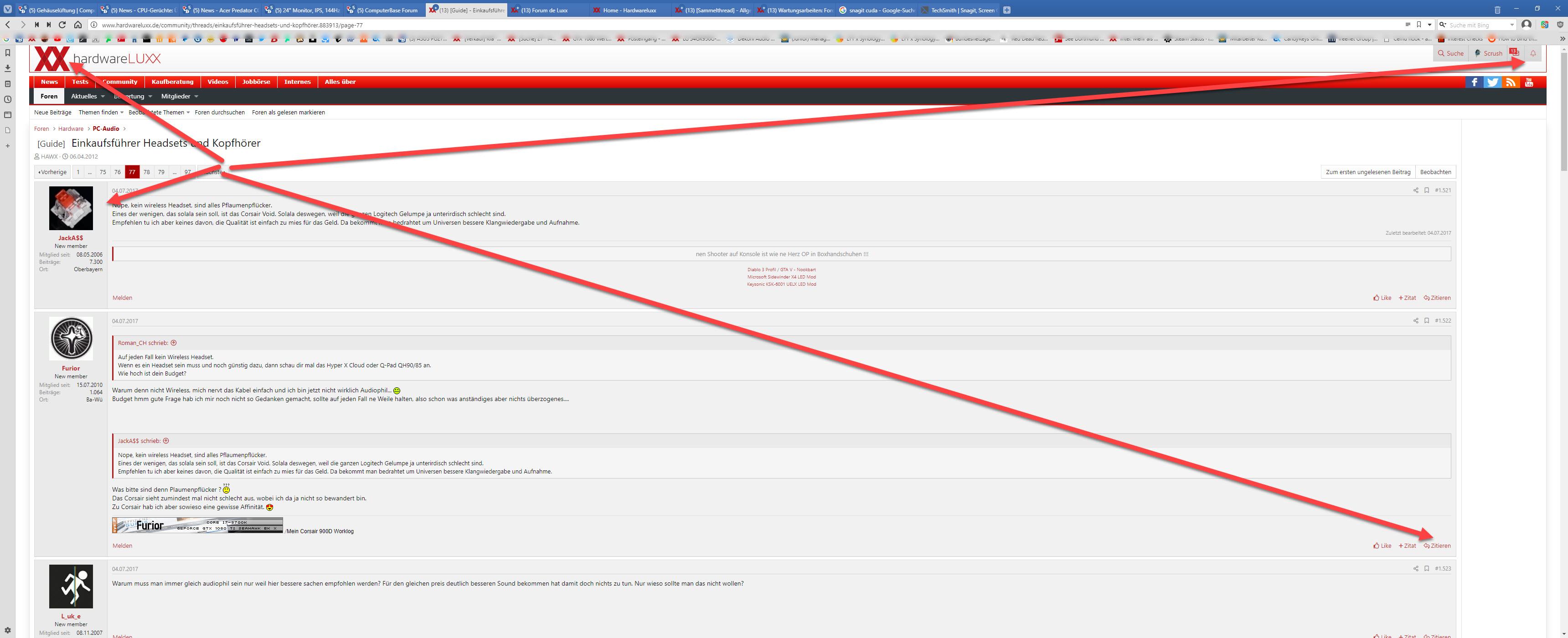This screenshot has width=1568, height=638.
Task: Expand JackA$$ quoted post arrow
Action: 165,441
